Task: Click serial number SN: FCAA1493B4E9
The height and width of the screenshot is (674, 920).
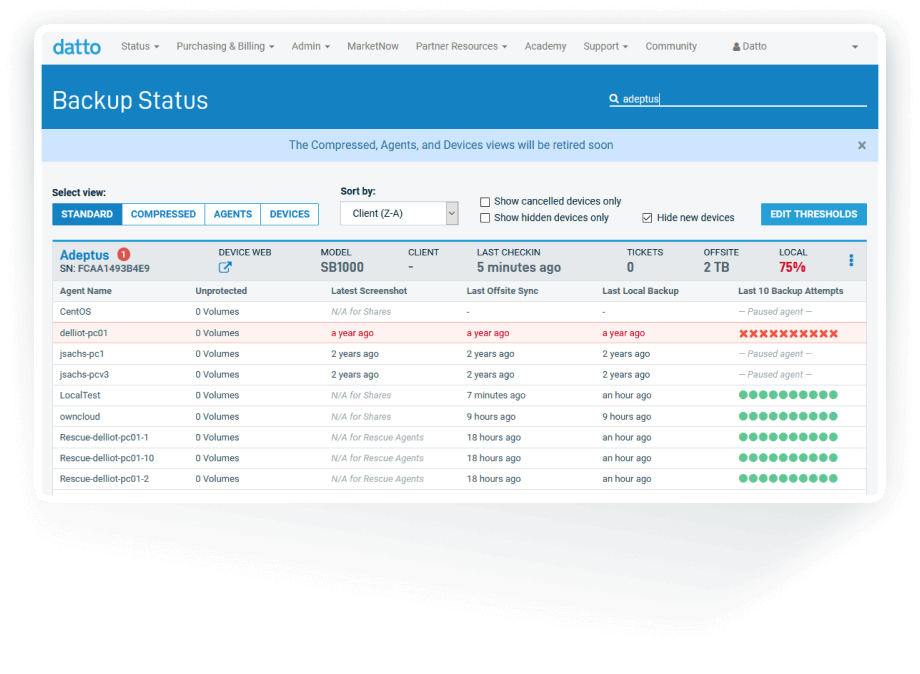Action: pyautogui.click(x=104, y=269)
